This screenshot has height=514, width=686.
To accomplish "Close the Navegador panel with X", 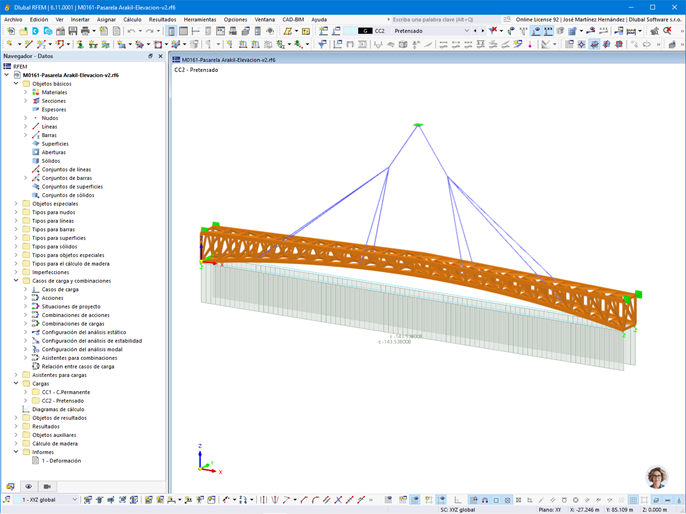I will click(161, 56).
